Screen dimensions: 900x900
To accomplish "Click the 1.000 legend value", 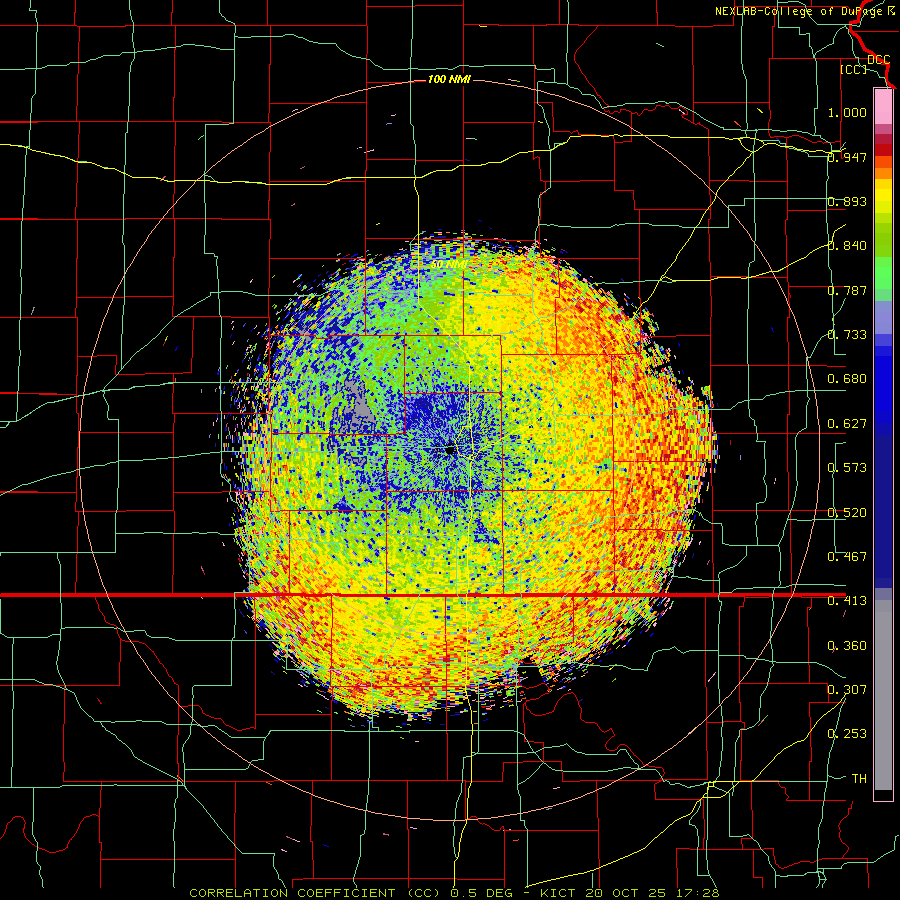I will (847, 112).
